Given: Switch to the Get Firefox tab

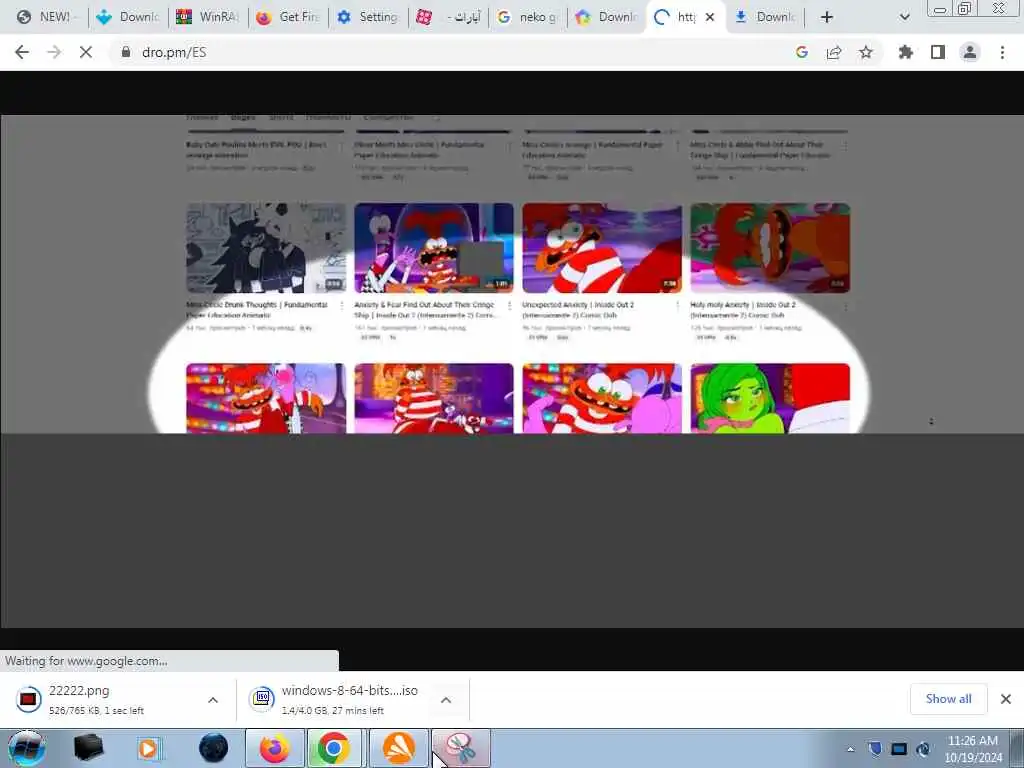Looking at the screenshot, I should pyautogui.click(x=288, y=17).
